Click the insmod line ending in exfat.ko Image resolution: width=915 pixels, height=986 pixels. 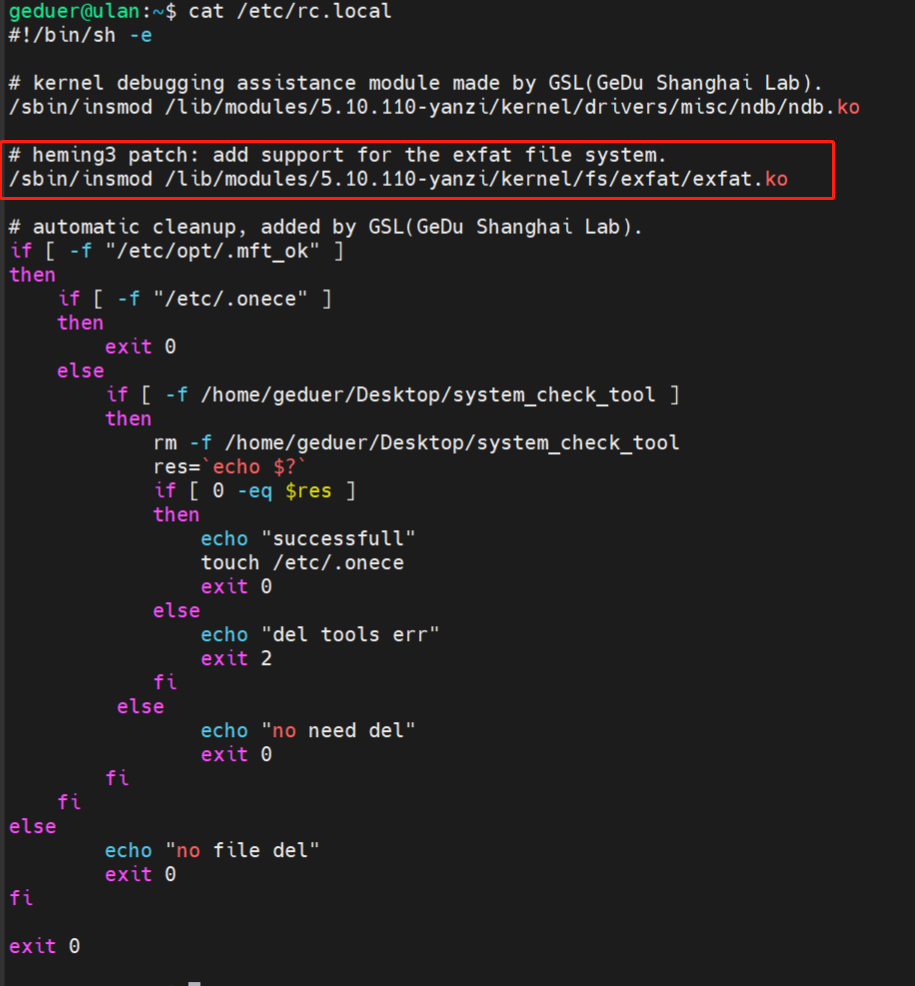[398, 179]
